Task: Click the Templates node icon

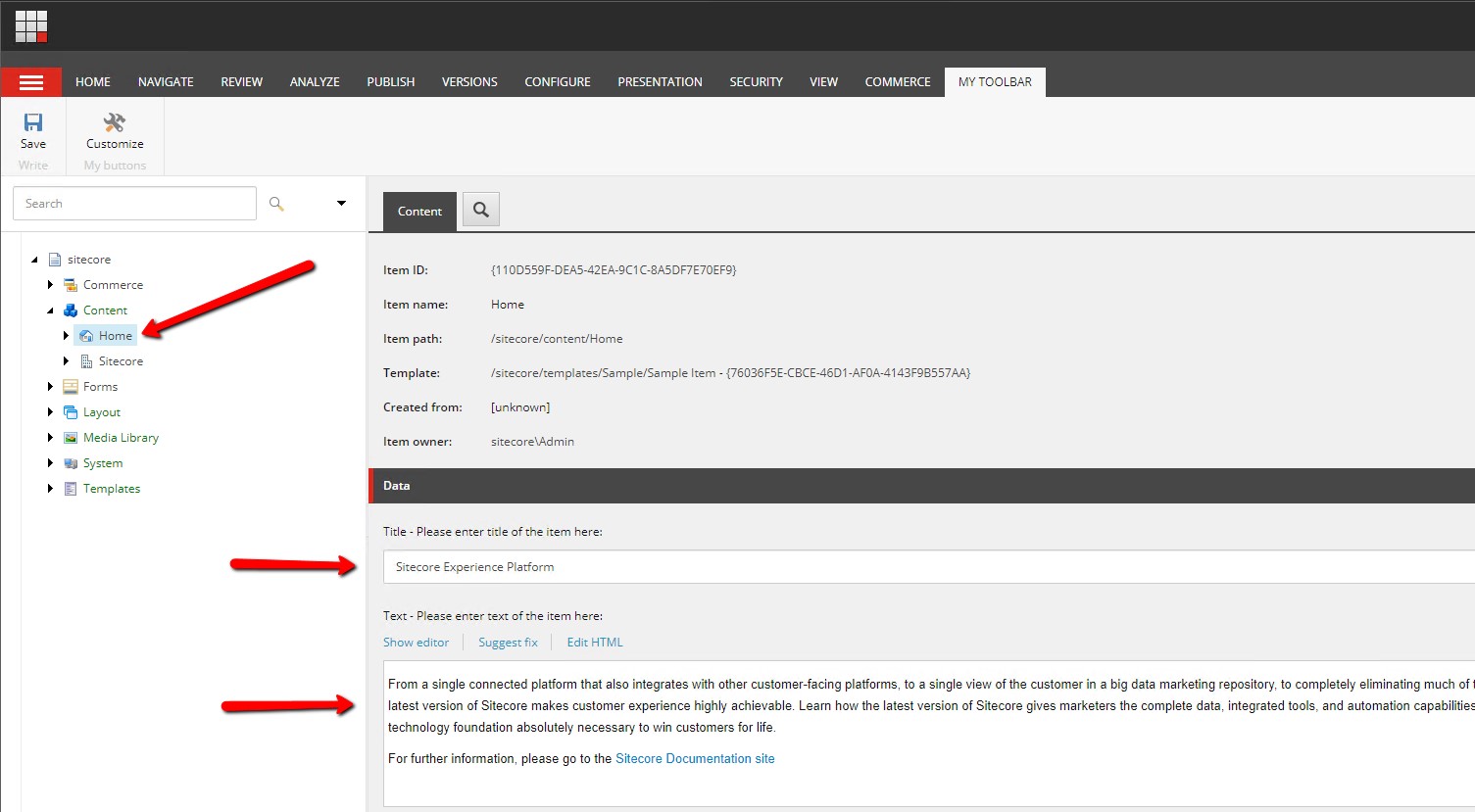Action: tap(71, 489)
